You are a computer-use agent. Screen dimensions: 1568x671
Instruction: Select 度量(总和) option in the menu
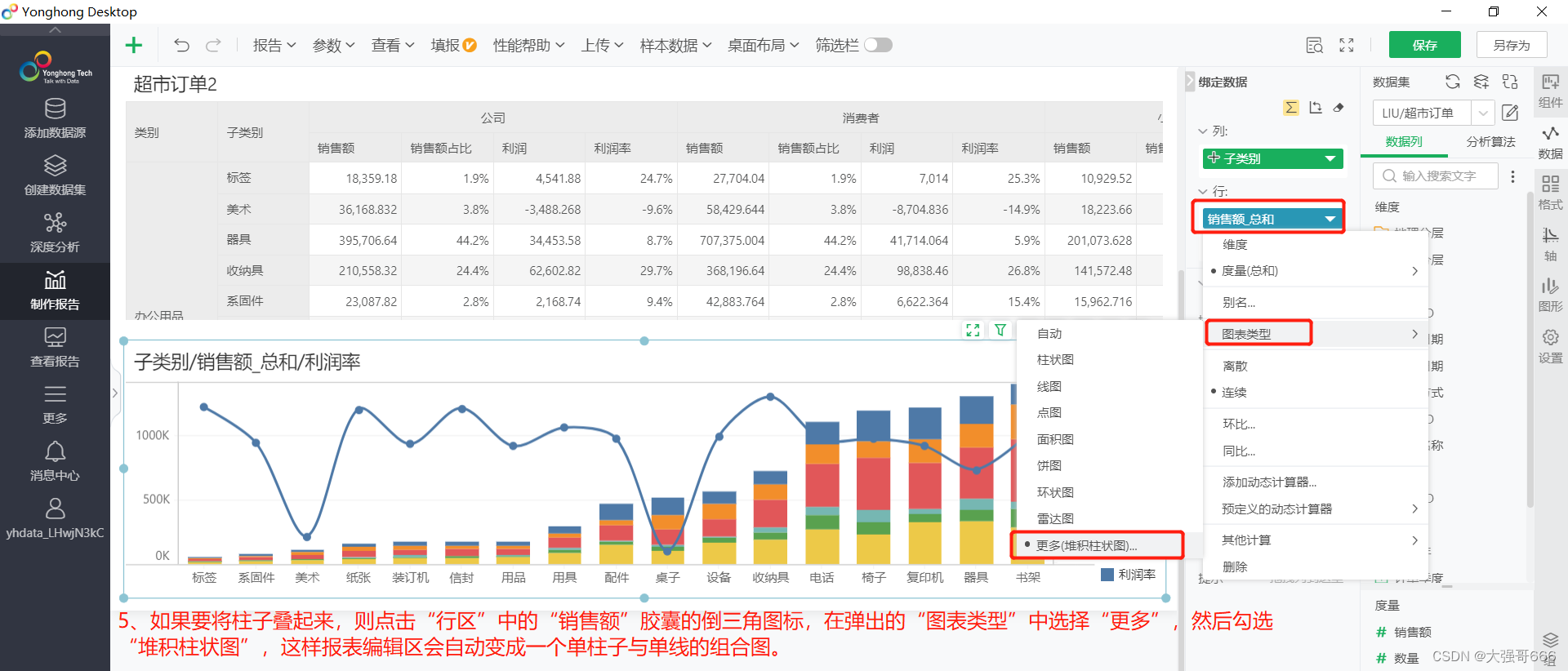point(1316,271)
